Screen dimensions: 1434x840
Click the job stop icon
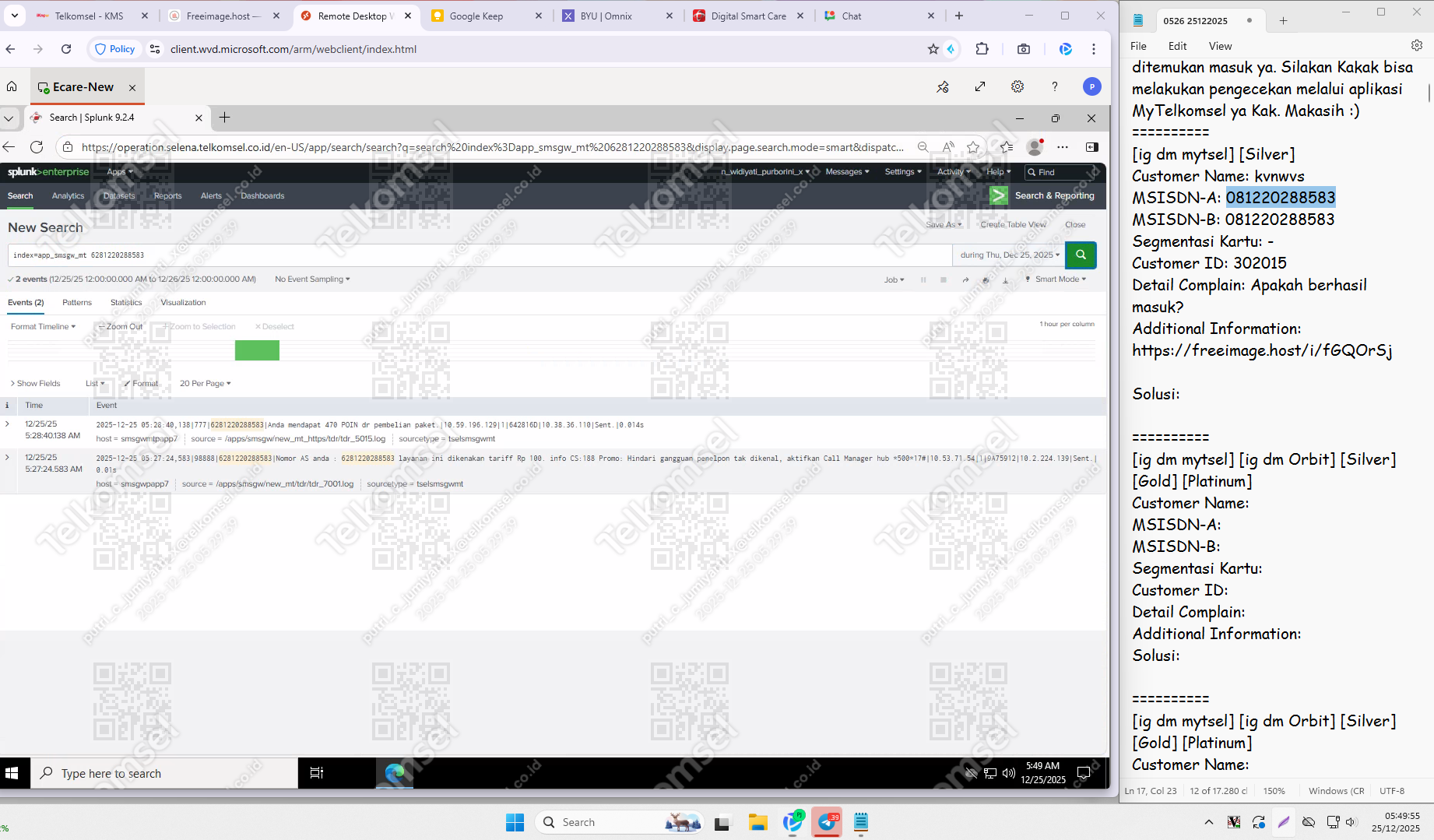(944, 279)
